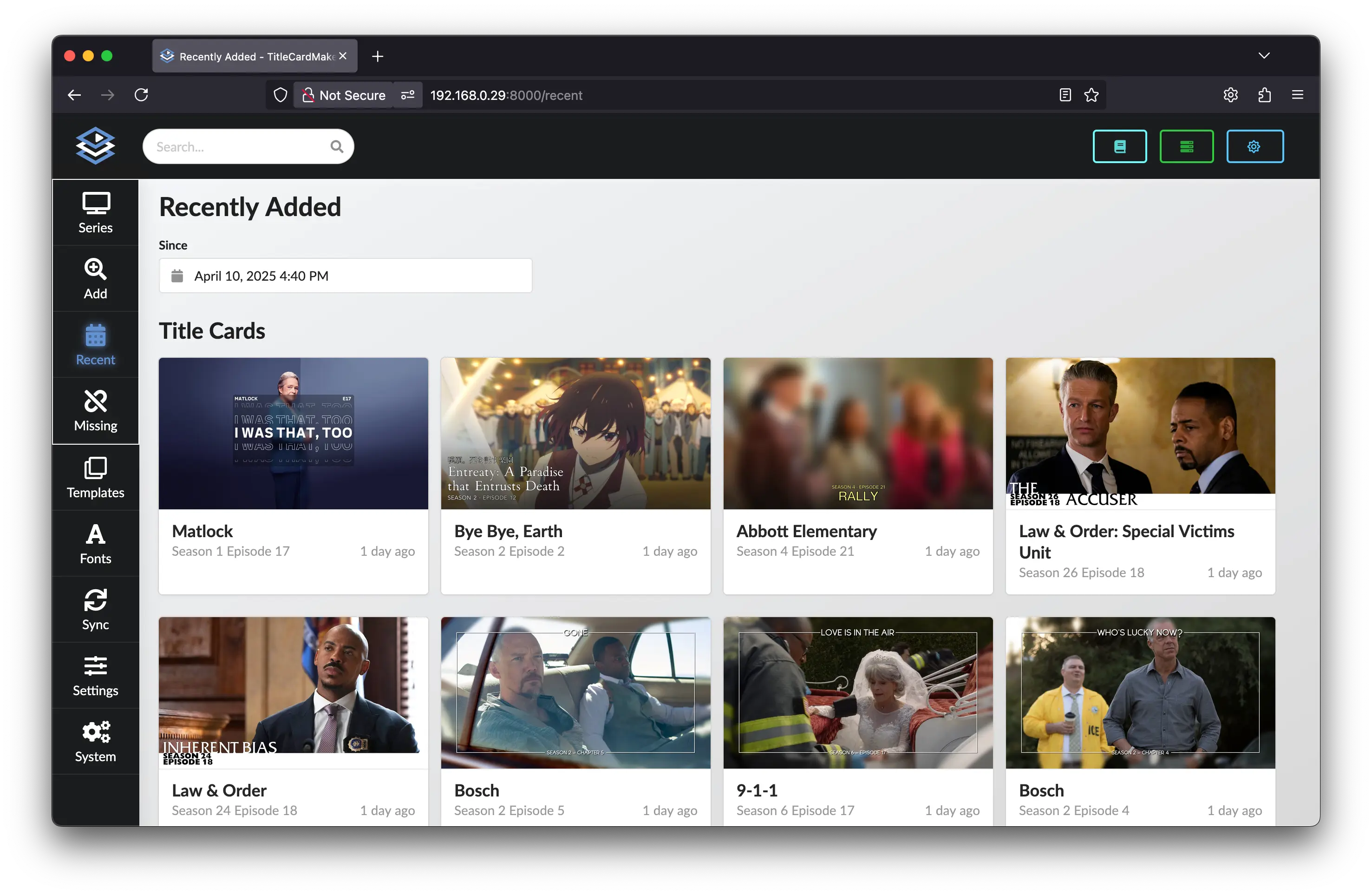1372x895 pixels.
Task: Open the Settings sliders sidebar item
Action: click(95, 676)
